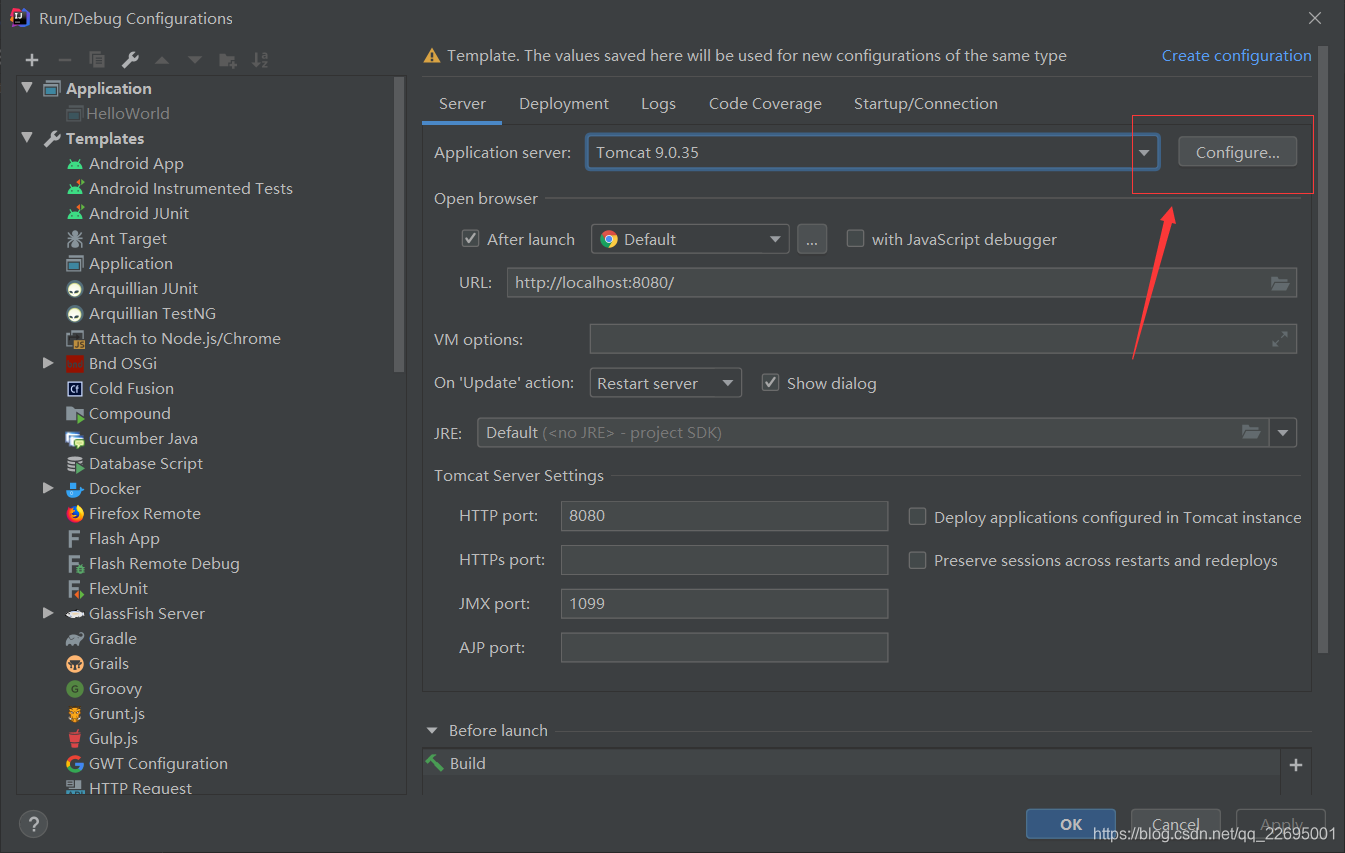Sort configurations alphabetically icon
The image size is (1345, 853).
[x=260, y=60]
